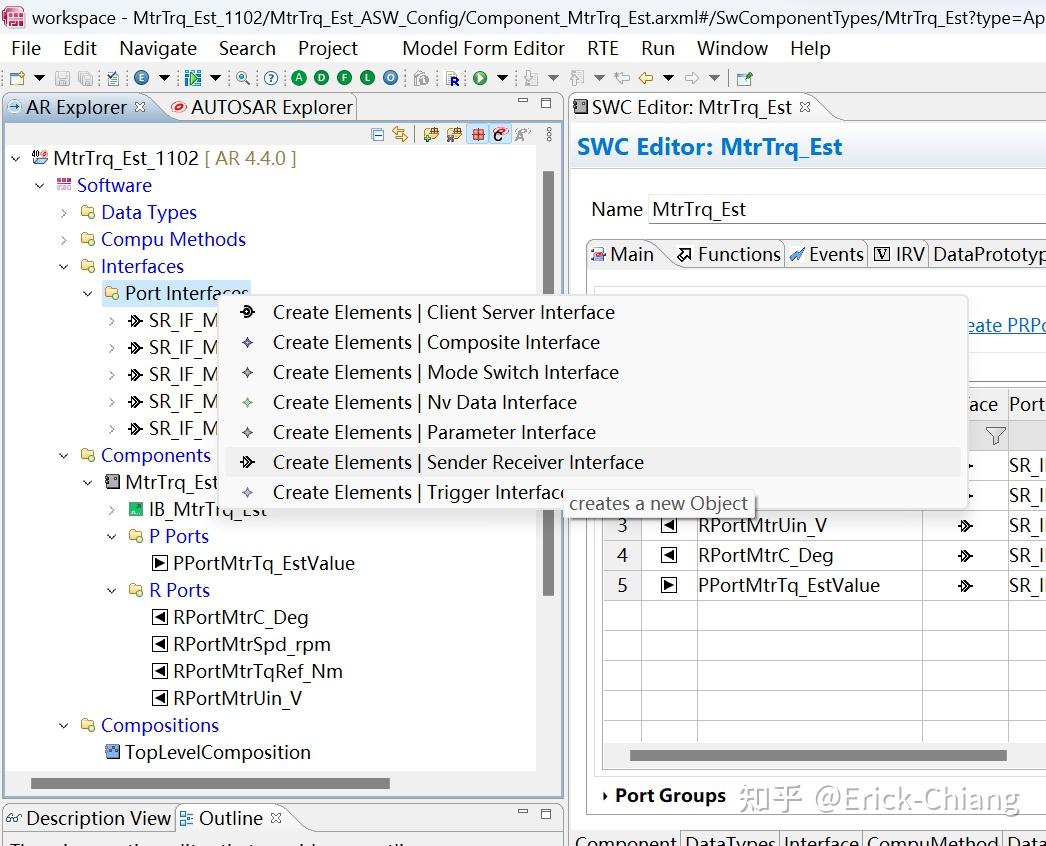Click the help question mark toolbar icon

tap(271, 78)
